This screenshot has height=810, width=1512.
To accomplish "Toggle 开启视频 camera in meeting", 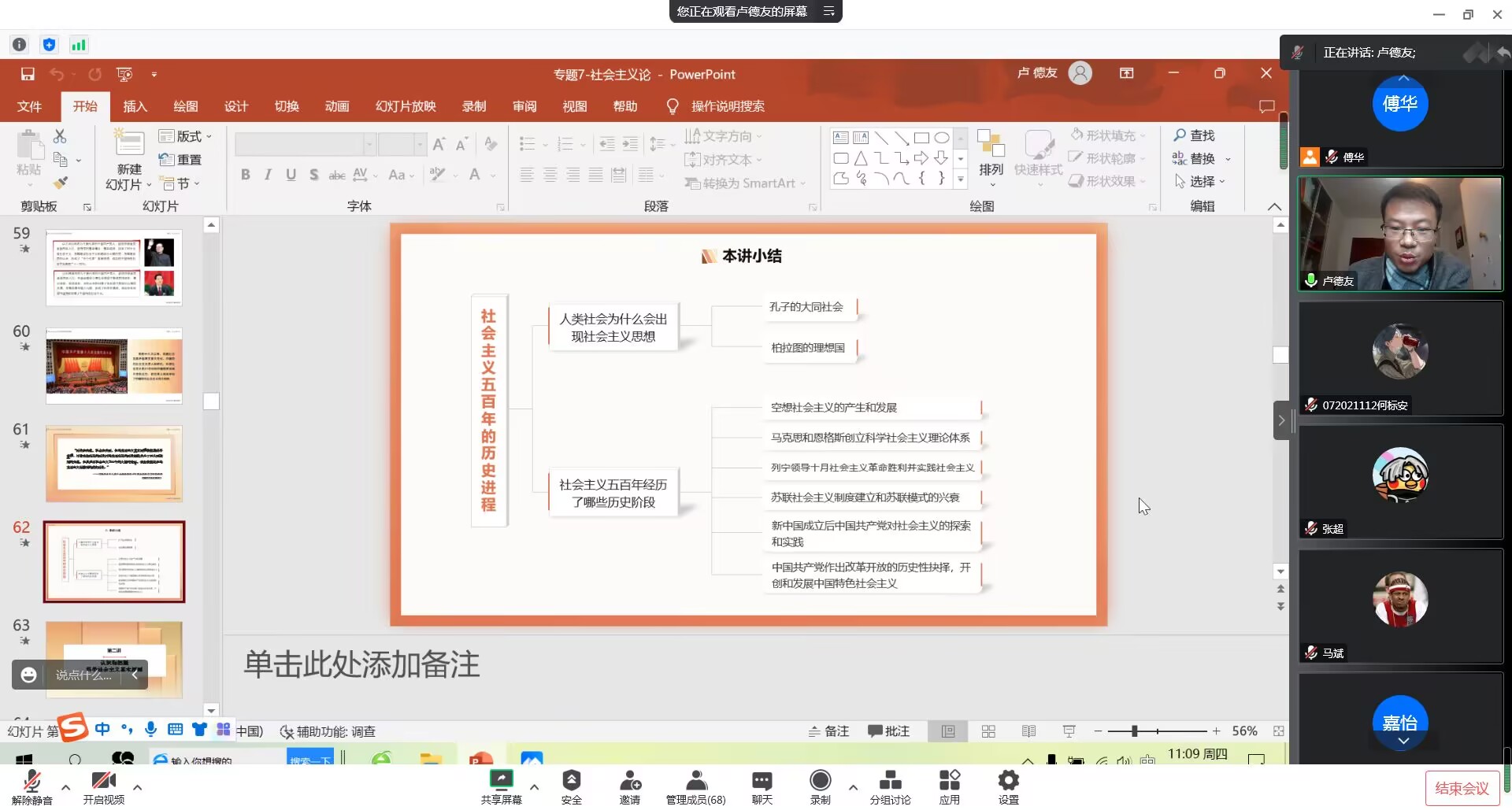I will [104, 787].
